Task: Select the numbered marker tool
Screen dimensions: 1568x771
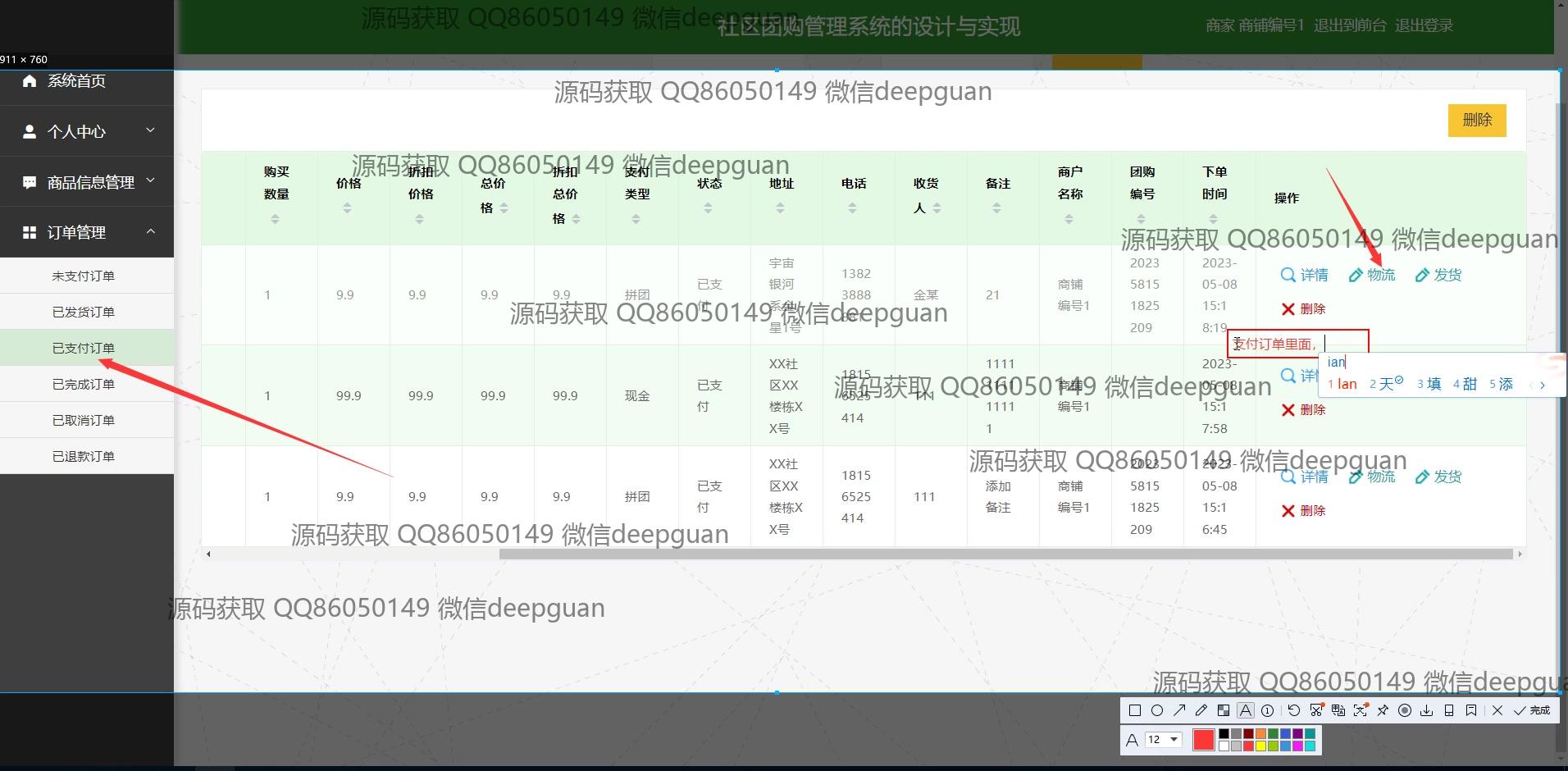Action: pos(1268,710)
